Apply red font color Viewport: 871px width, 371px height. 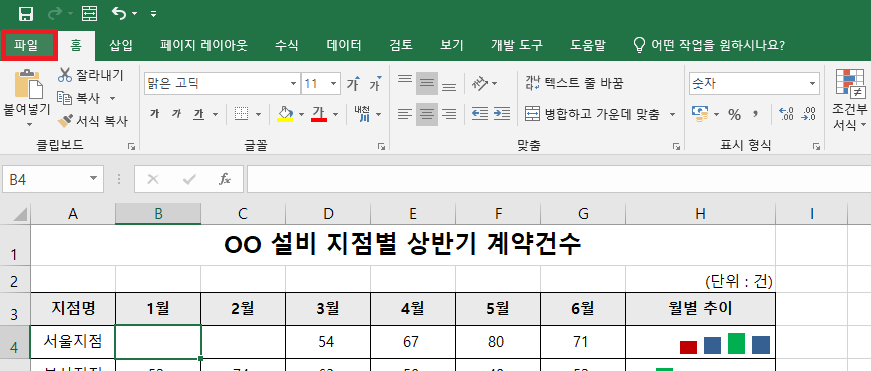click(319, 114)
